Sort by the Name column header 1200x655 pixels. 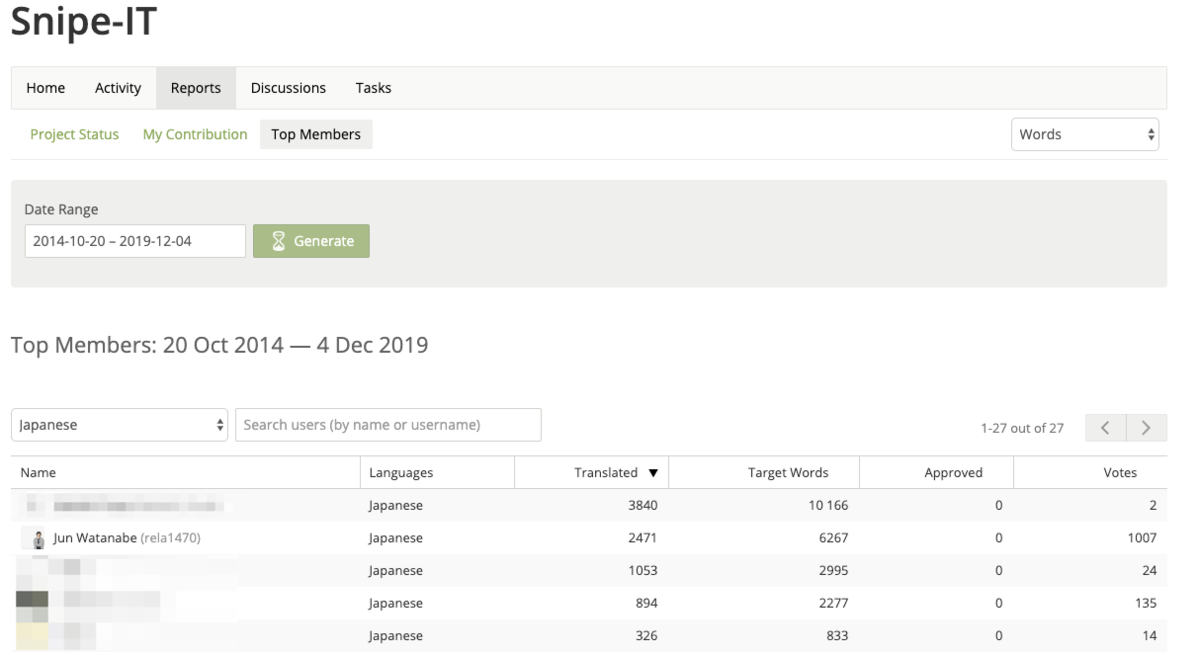pyautogui.click(x=38, y=473)
